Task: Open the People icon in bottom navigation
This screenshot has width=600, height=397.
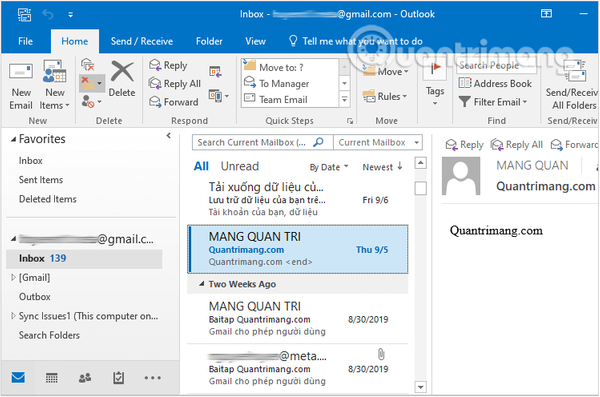Action: point(85,378)
